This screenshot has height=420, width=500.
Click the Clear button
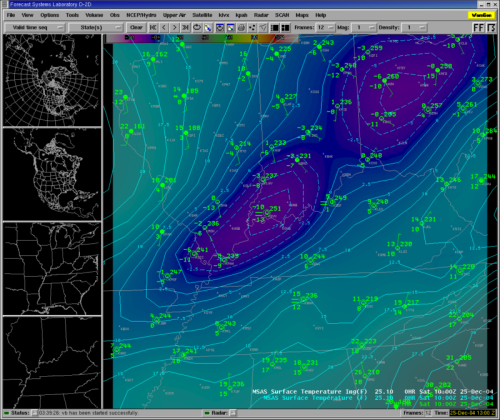pyautogui.click(x=136, y=27)
